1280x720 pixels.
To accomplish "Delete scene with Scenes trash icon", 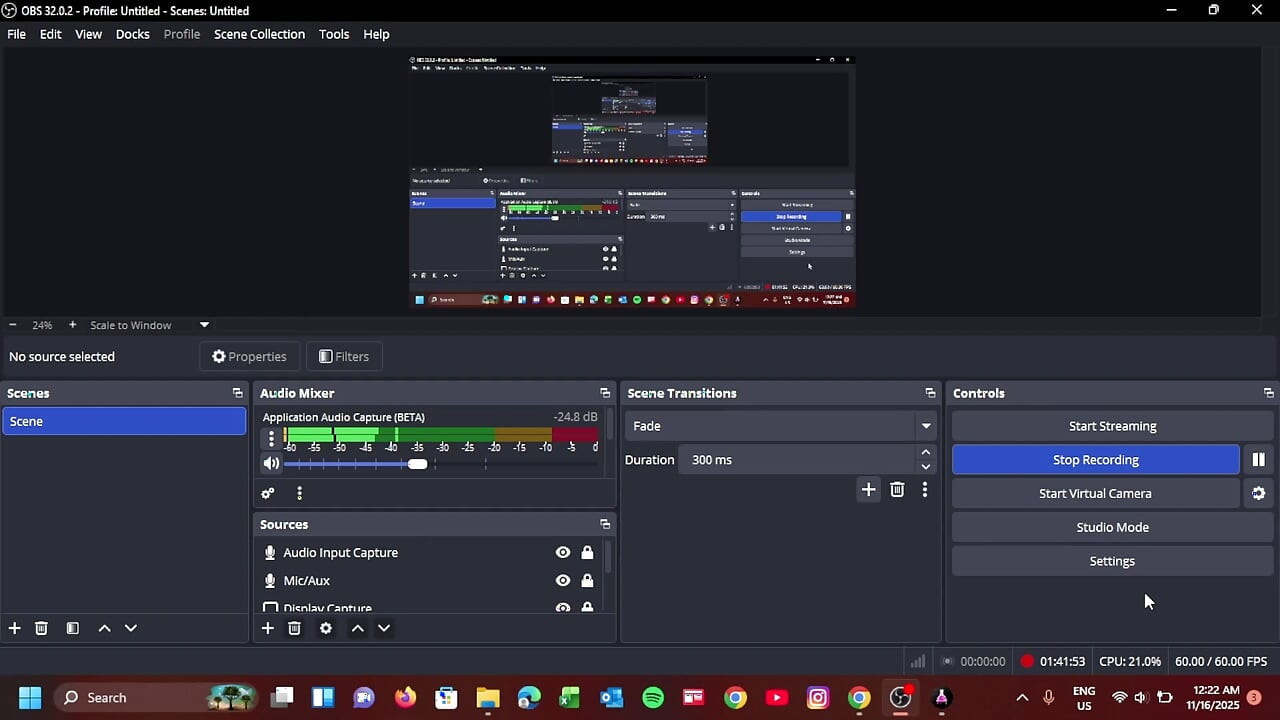I will (x=41, y=628).
